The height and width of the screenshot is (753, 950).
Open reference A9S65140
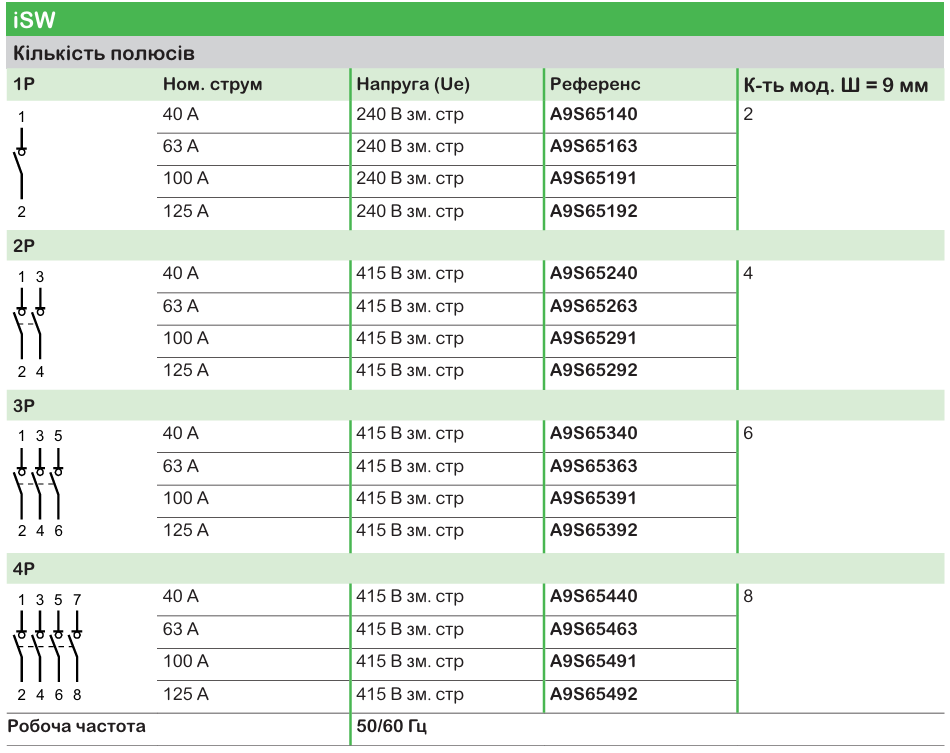pyautogui.click(x=594, y=114)
